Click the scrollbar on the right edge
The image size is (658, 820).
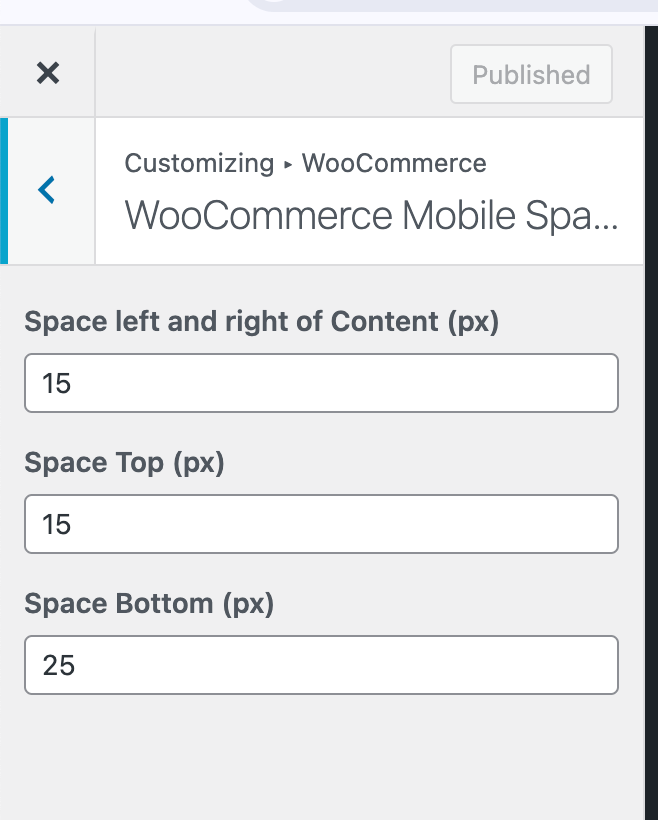652,400
